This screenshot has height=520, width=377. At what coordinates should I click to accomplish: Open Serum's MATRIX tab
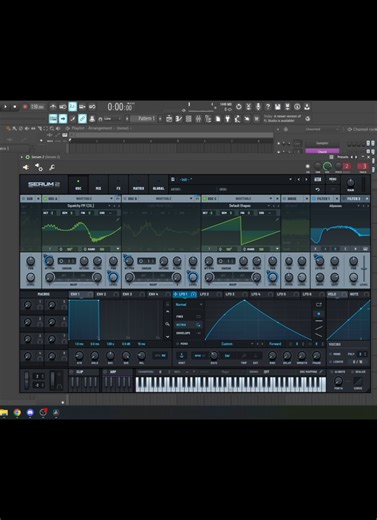click(x=138, y=184)
